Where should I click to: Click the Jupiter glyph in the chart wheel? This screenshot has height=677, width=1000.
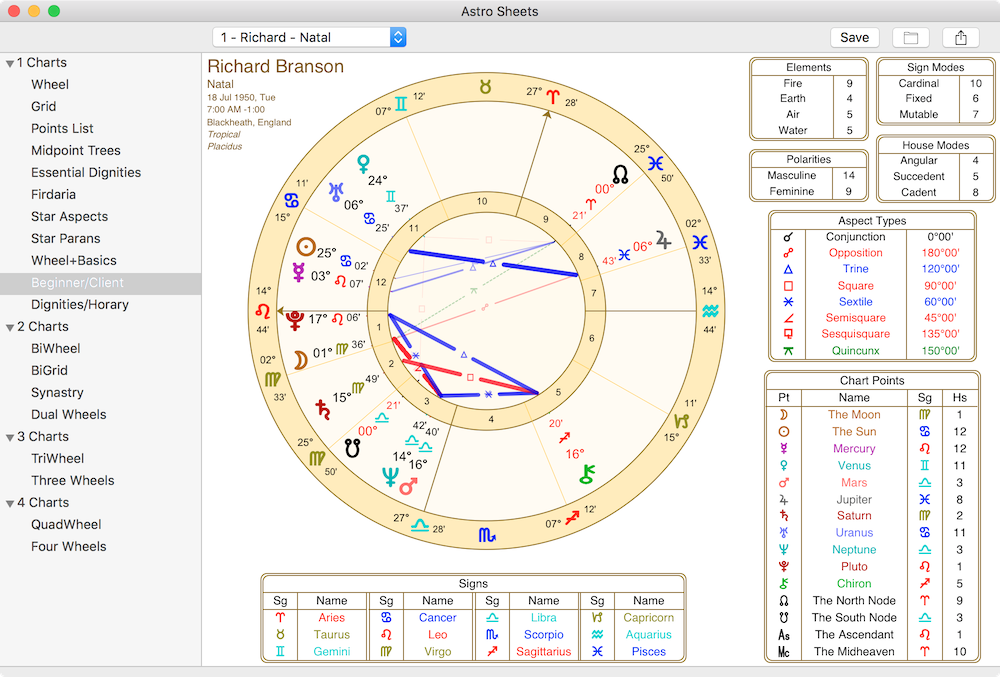[x=663, y=240]
